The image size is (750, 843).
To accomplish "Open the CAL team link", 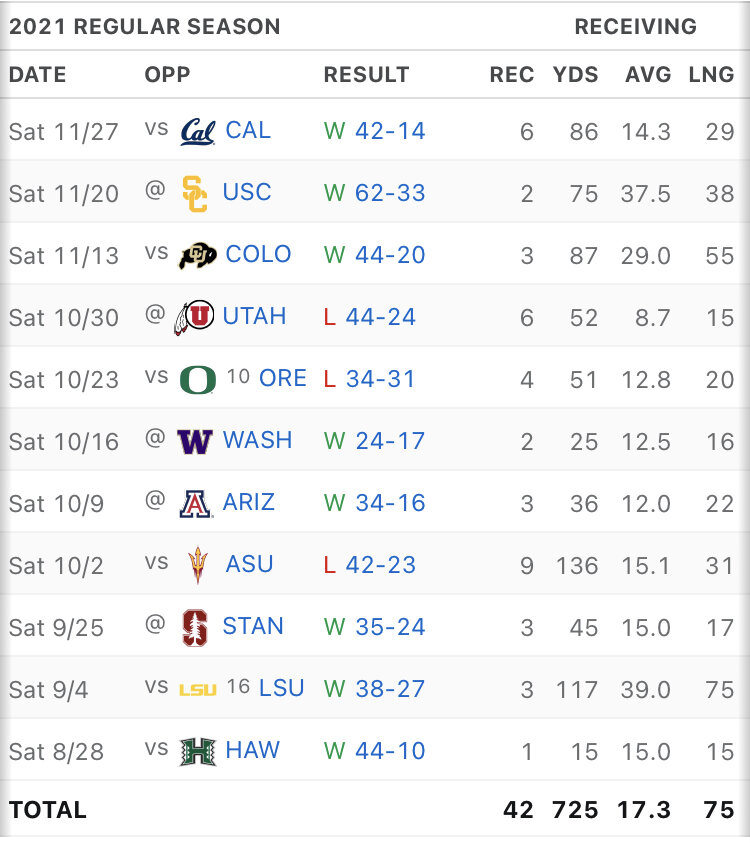I will [x=248, y=130].
